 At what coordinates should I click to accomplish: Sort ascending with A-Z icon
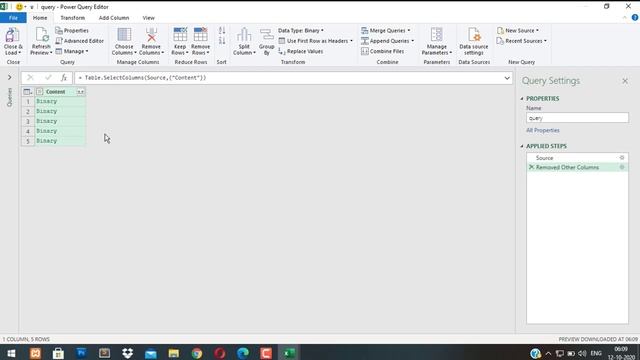click(222, 31)
